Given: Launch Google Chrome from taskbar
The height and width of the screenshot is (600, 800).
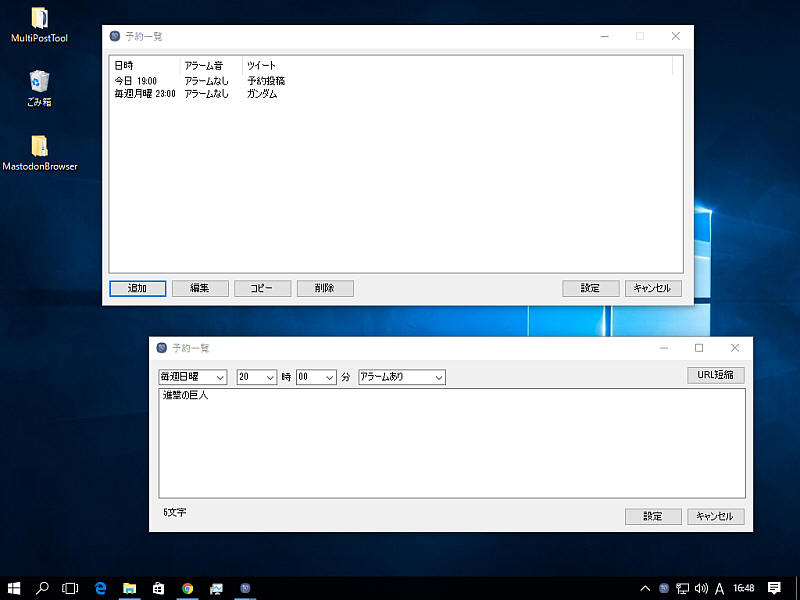Looking at the screenshot, I should point(187,588).
